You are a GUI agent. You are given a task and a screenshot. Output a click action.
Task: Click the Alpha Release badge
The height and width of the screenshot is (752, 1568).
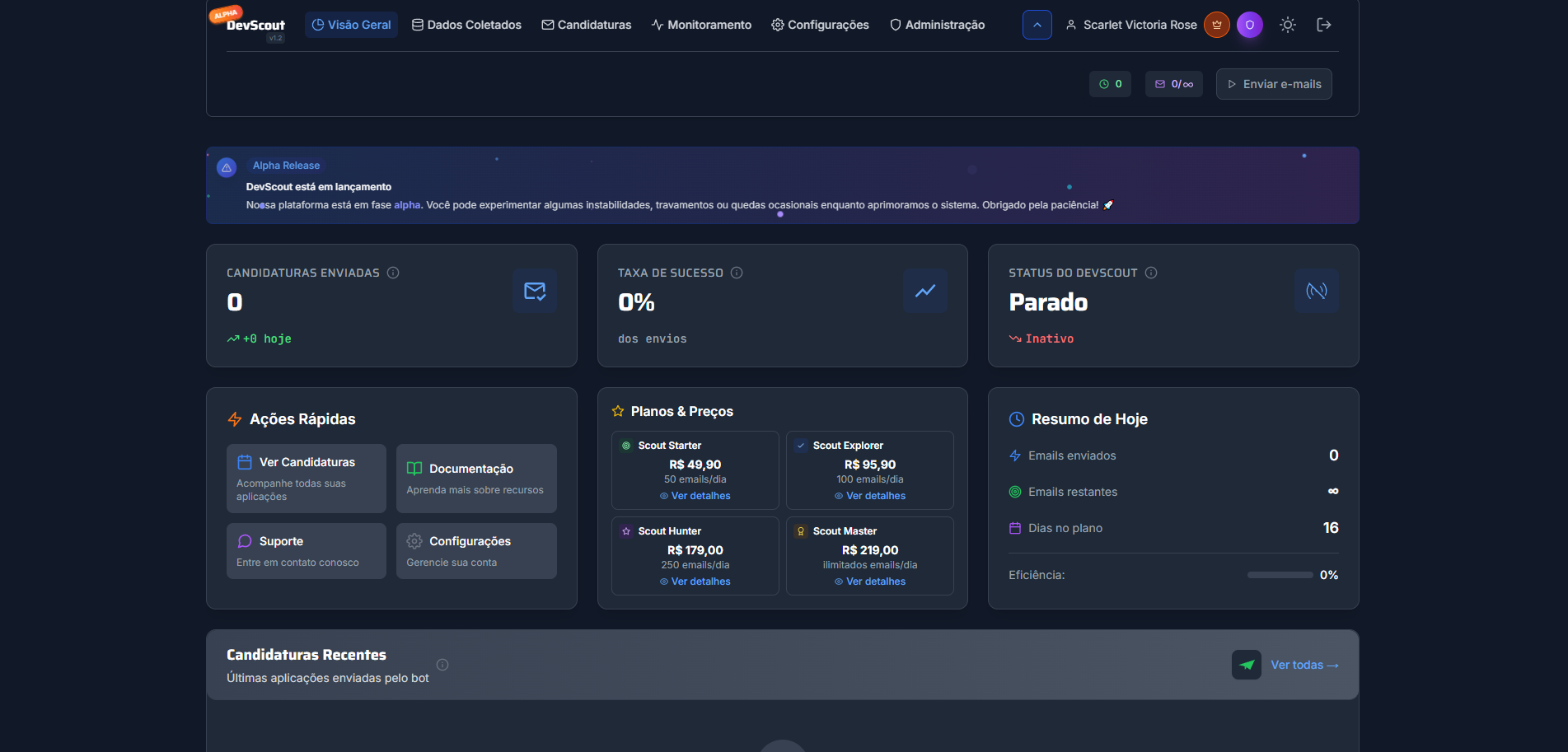[x=286, y=166]
